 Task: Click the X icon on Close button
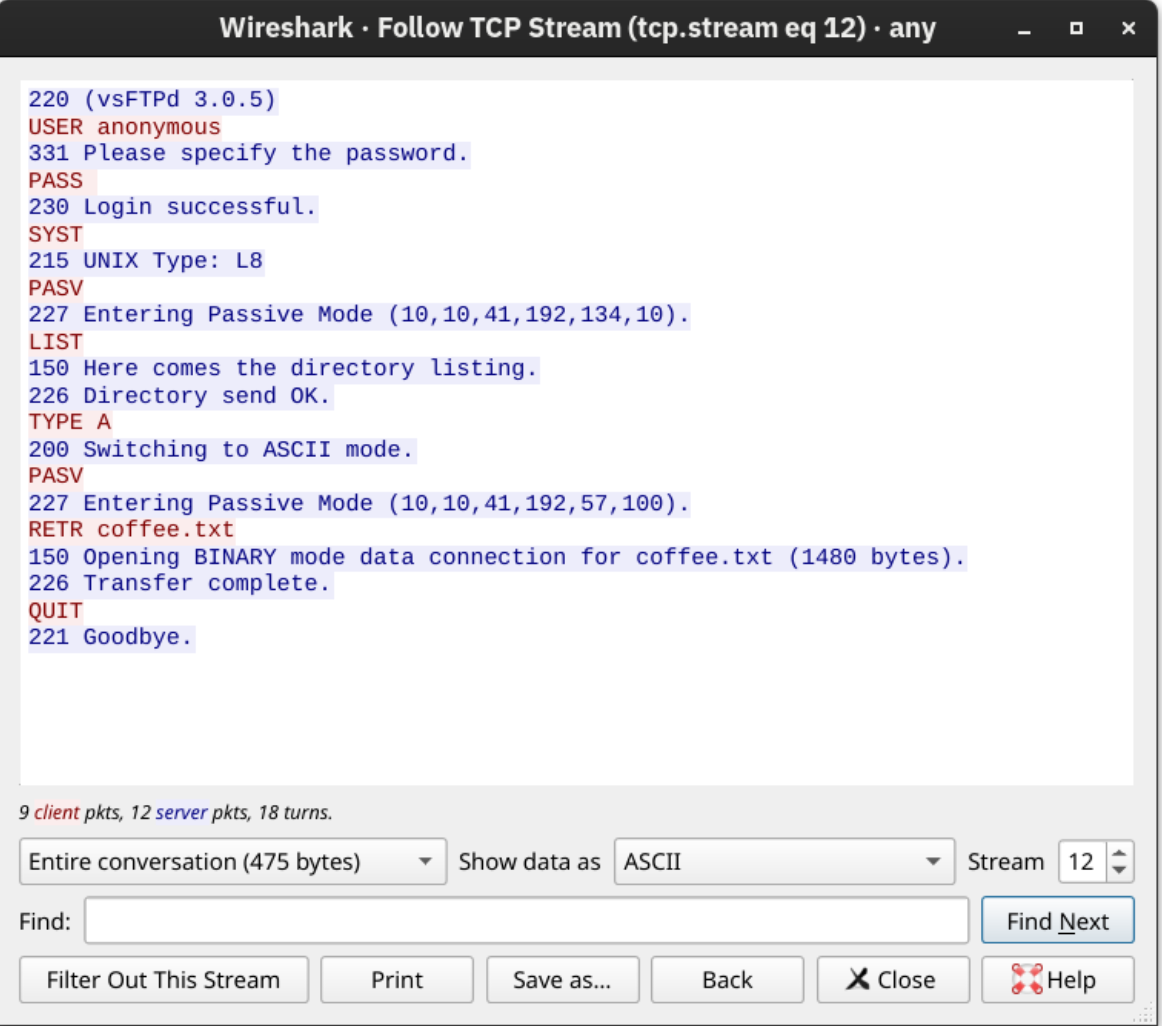tap(857, 979)
